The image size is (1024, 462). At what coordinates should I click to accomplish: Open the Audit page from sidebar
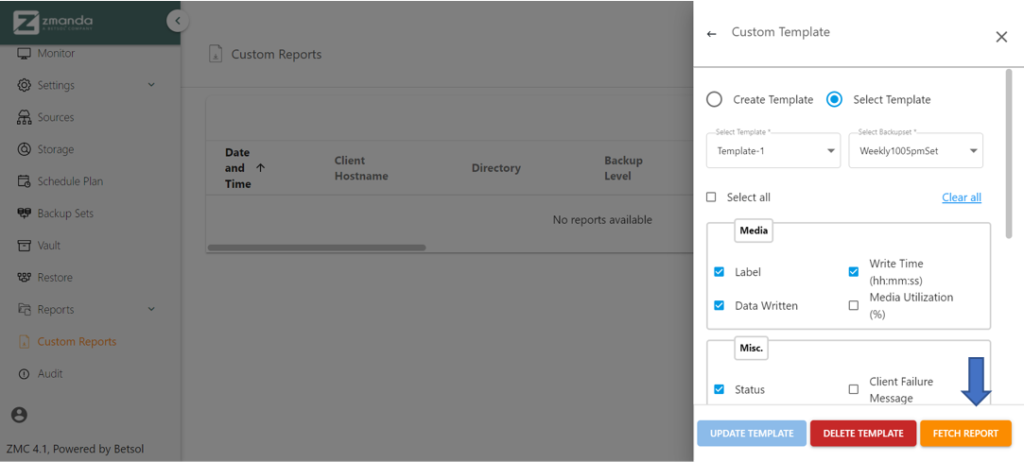50,373
